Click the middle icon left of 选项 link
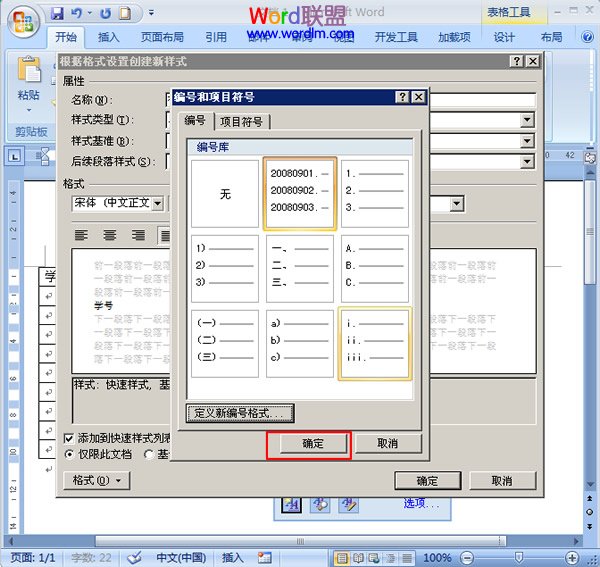Image resolution: width=600 pixels, height=567 pixels. click(321, 505)
